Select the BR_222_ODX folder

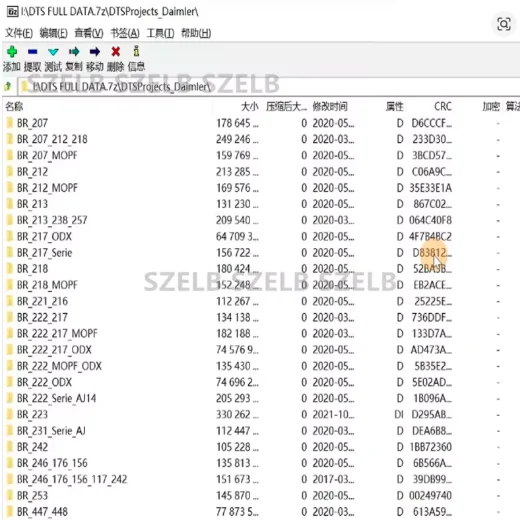coord(44,382)
